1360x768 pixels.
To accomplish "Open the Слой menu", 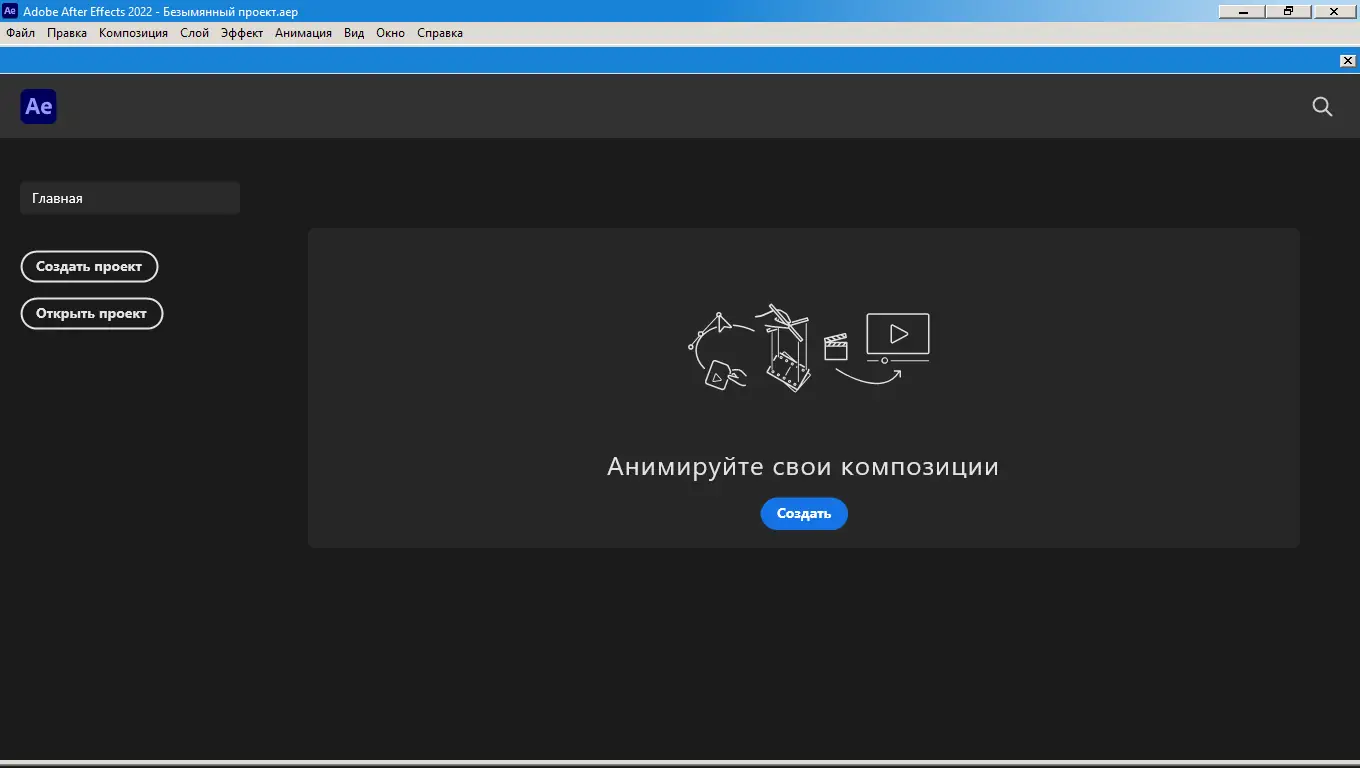I will click(x=194, y=33).
